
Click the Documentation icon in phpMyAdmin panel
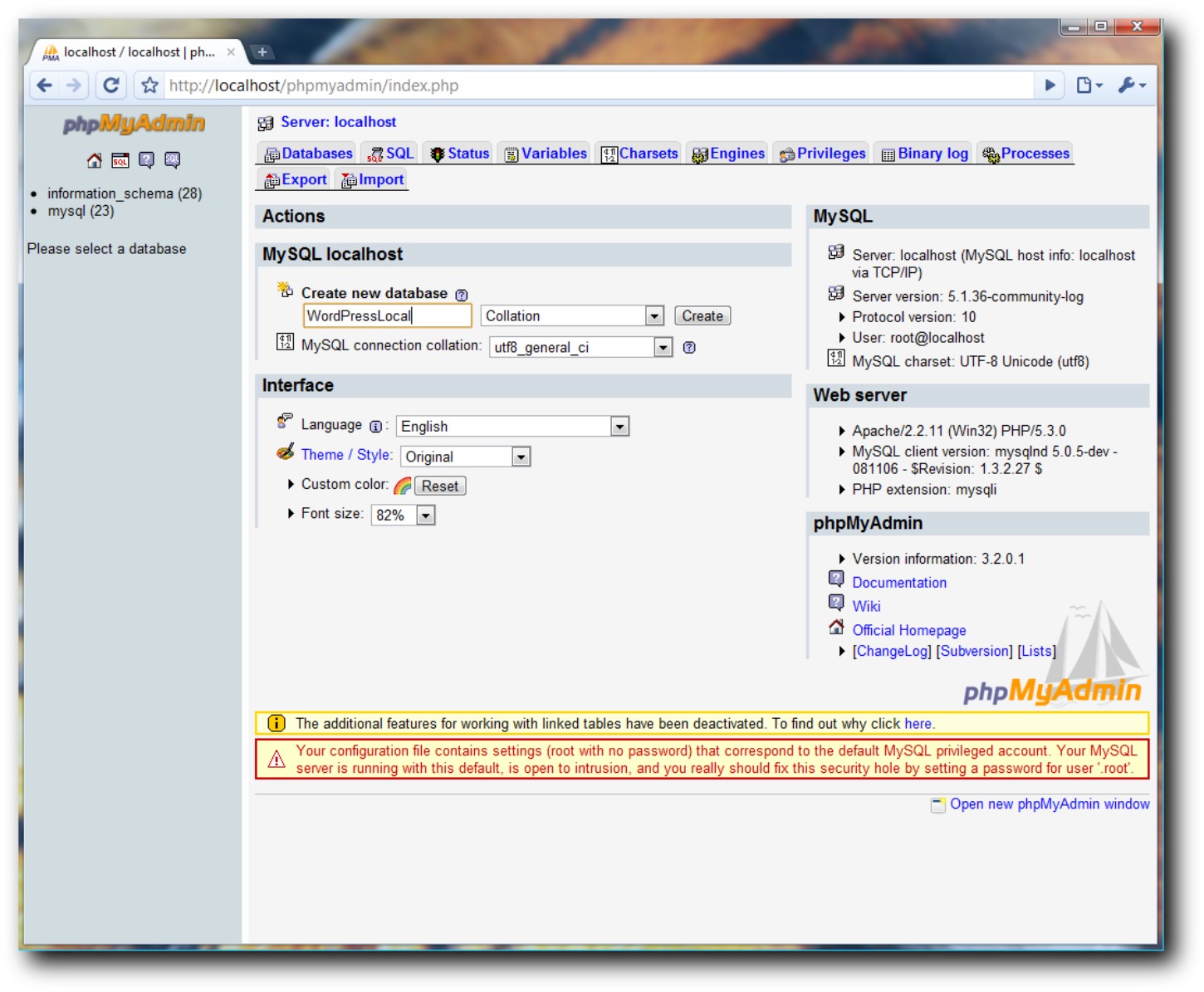coord(836,579)
